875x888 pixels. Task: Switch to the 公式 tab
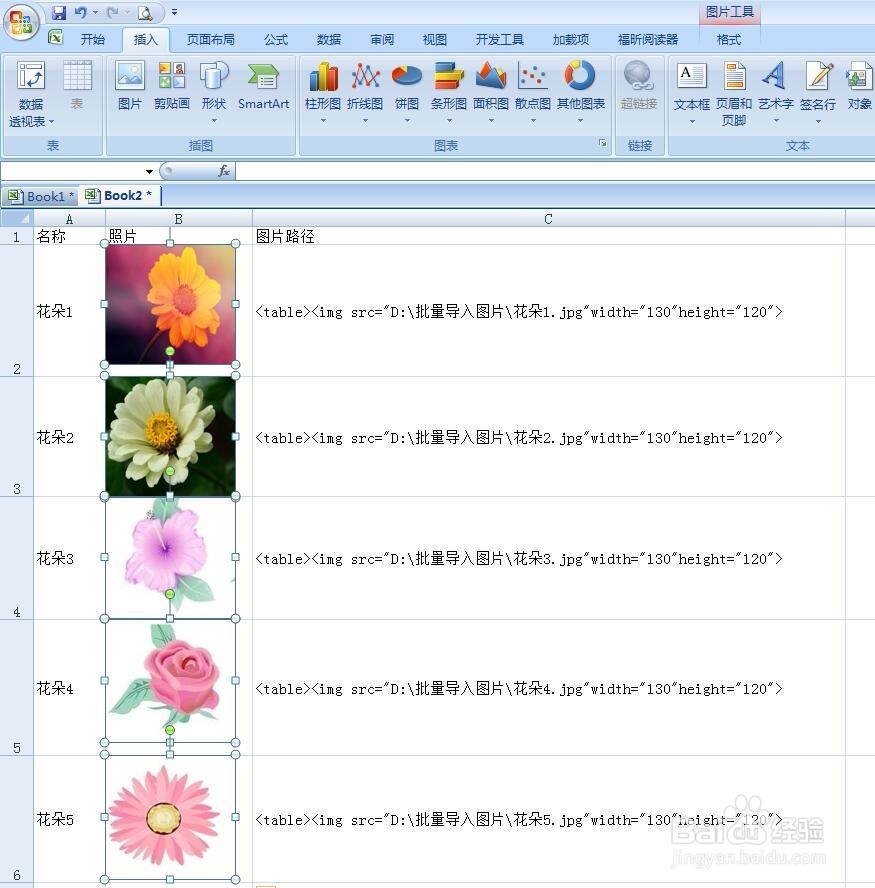pos(276,40)
